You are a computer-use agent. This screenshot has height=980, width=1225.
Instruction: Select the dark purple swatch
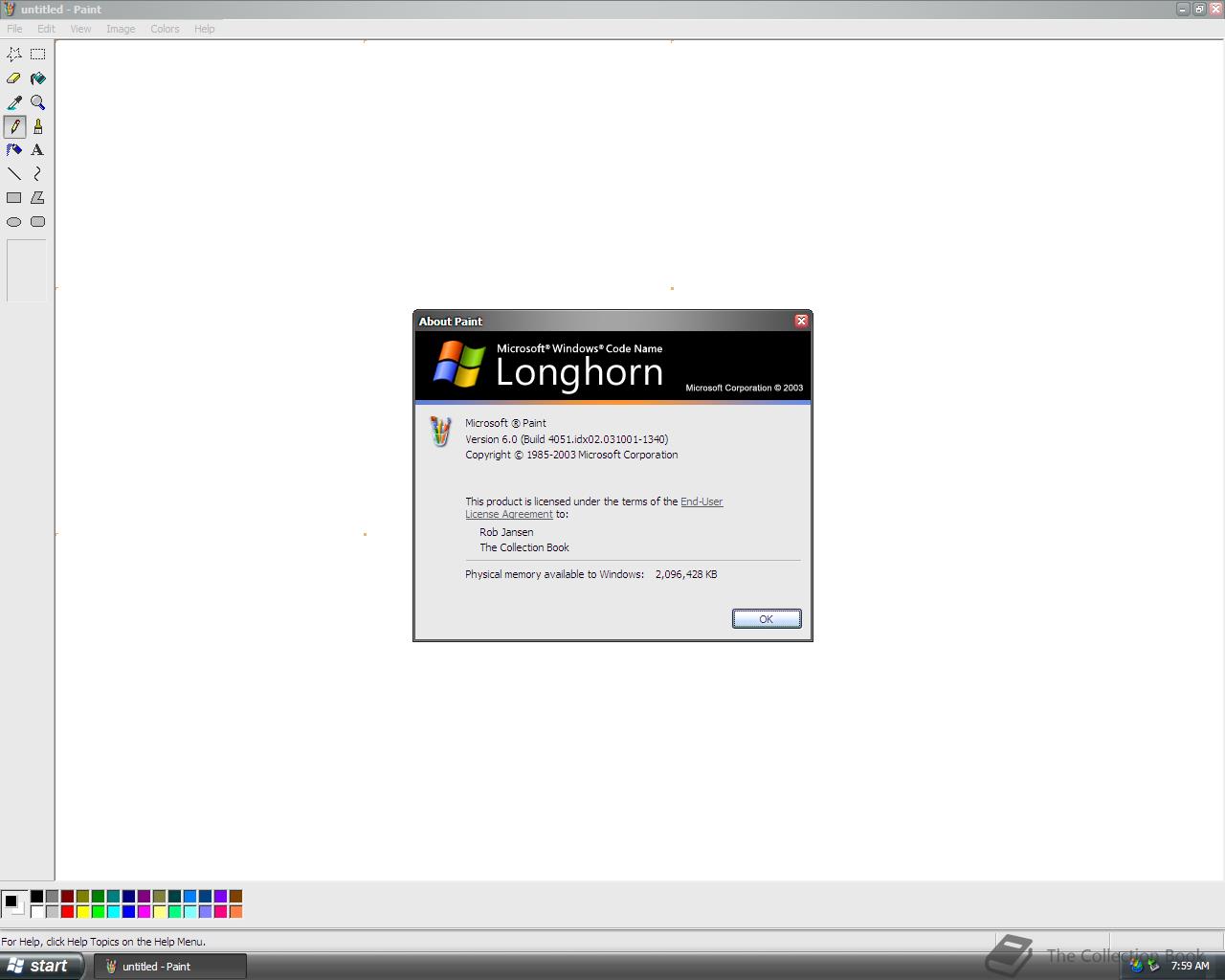(x=145, y=897)
